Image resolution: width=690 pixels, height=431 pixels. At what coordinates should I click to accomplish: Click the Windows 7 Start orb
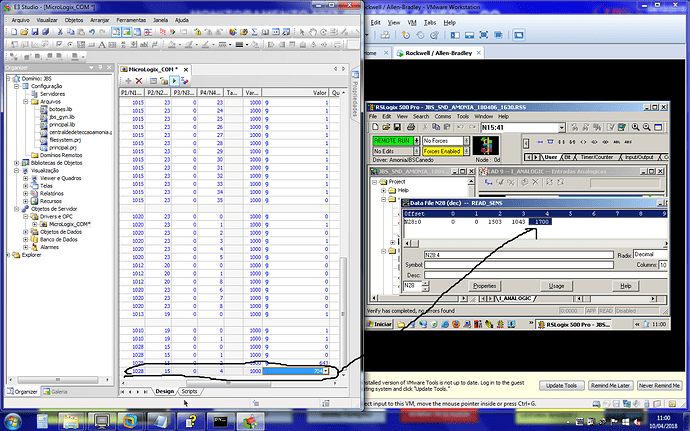(12, 421)
